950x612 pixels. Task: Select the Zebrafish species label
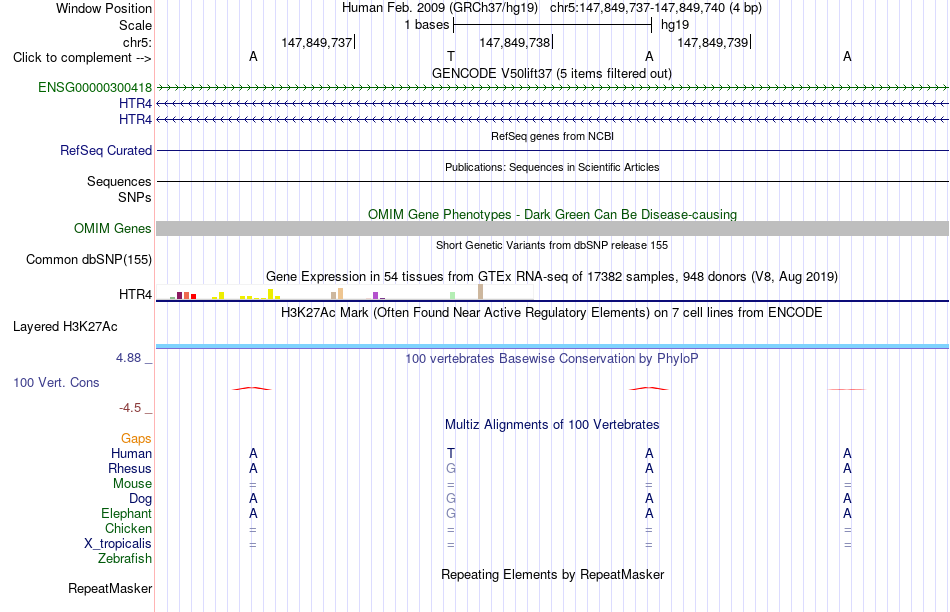125,558
